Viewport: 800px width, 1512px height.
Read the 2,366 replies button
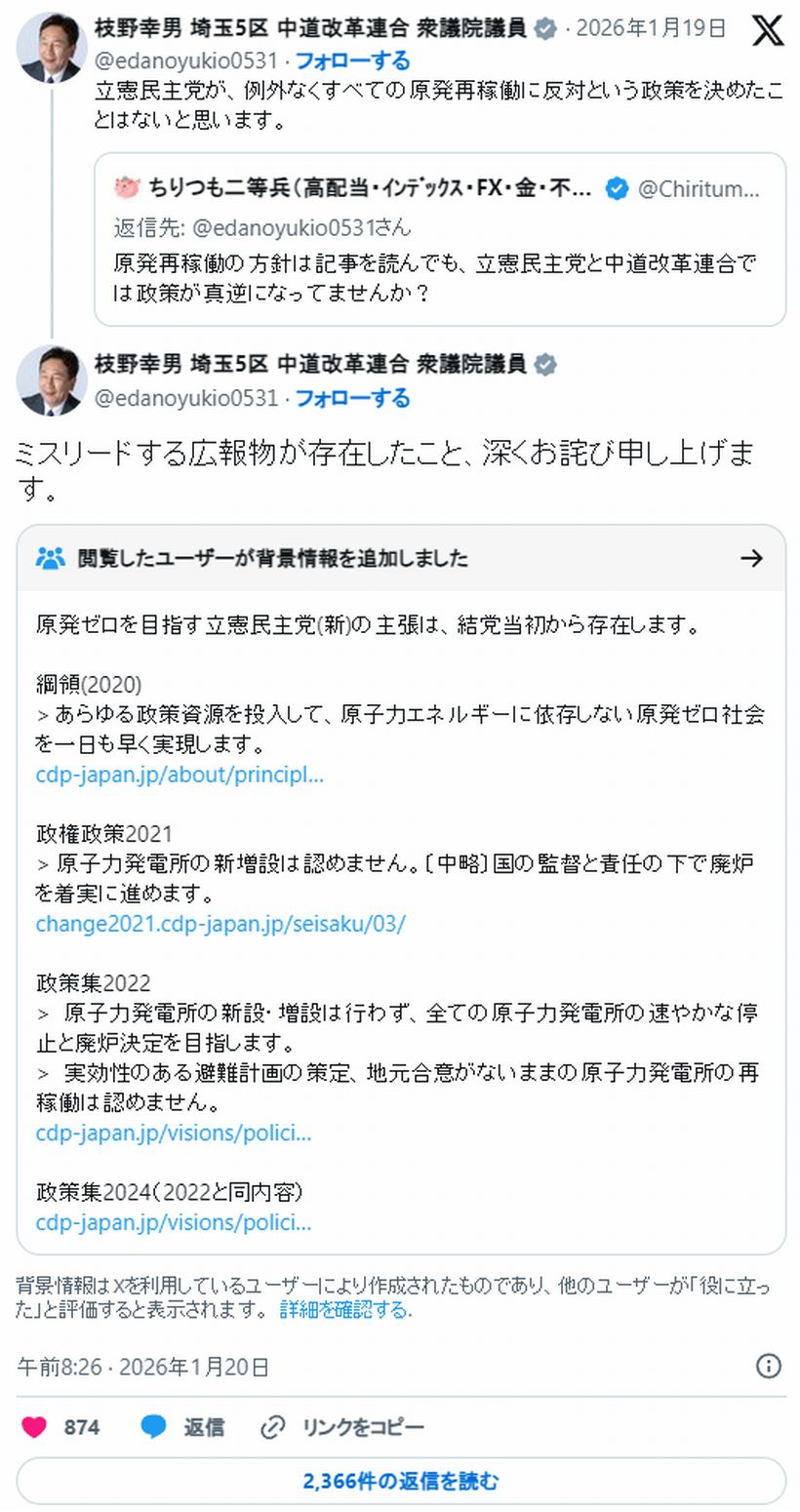click(401, 1481)
